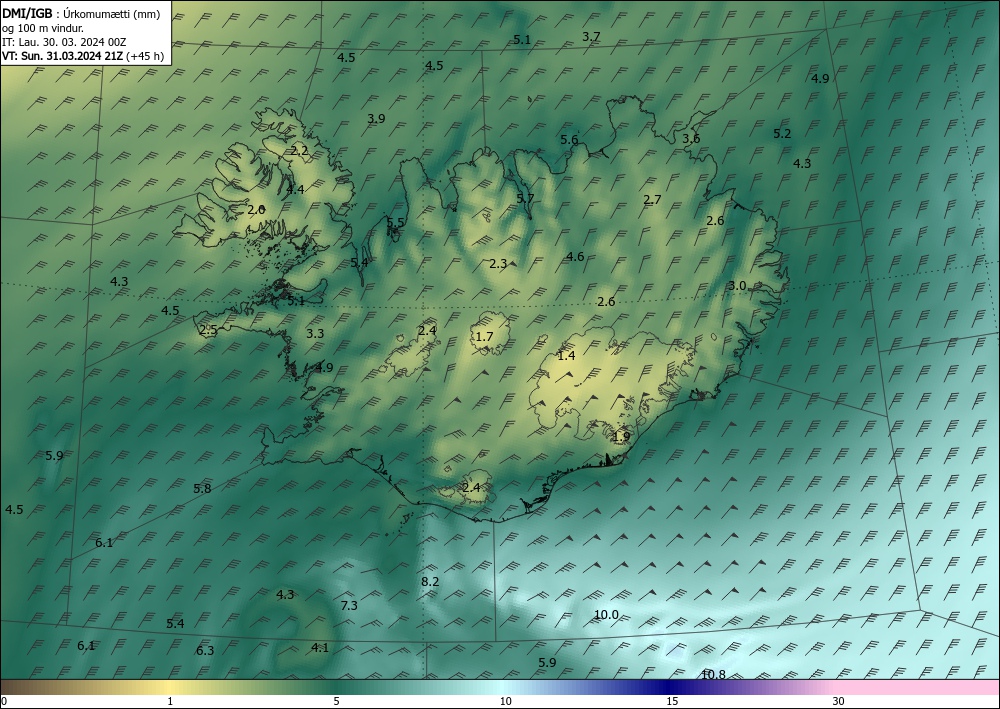Select the 1.7 value inside the glacier outline
Screen dimensions: 1000x709
(x=485, y=336)
